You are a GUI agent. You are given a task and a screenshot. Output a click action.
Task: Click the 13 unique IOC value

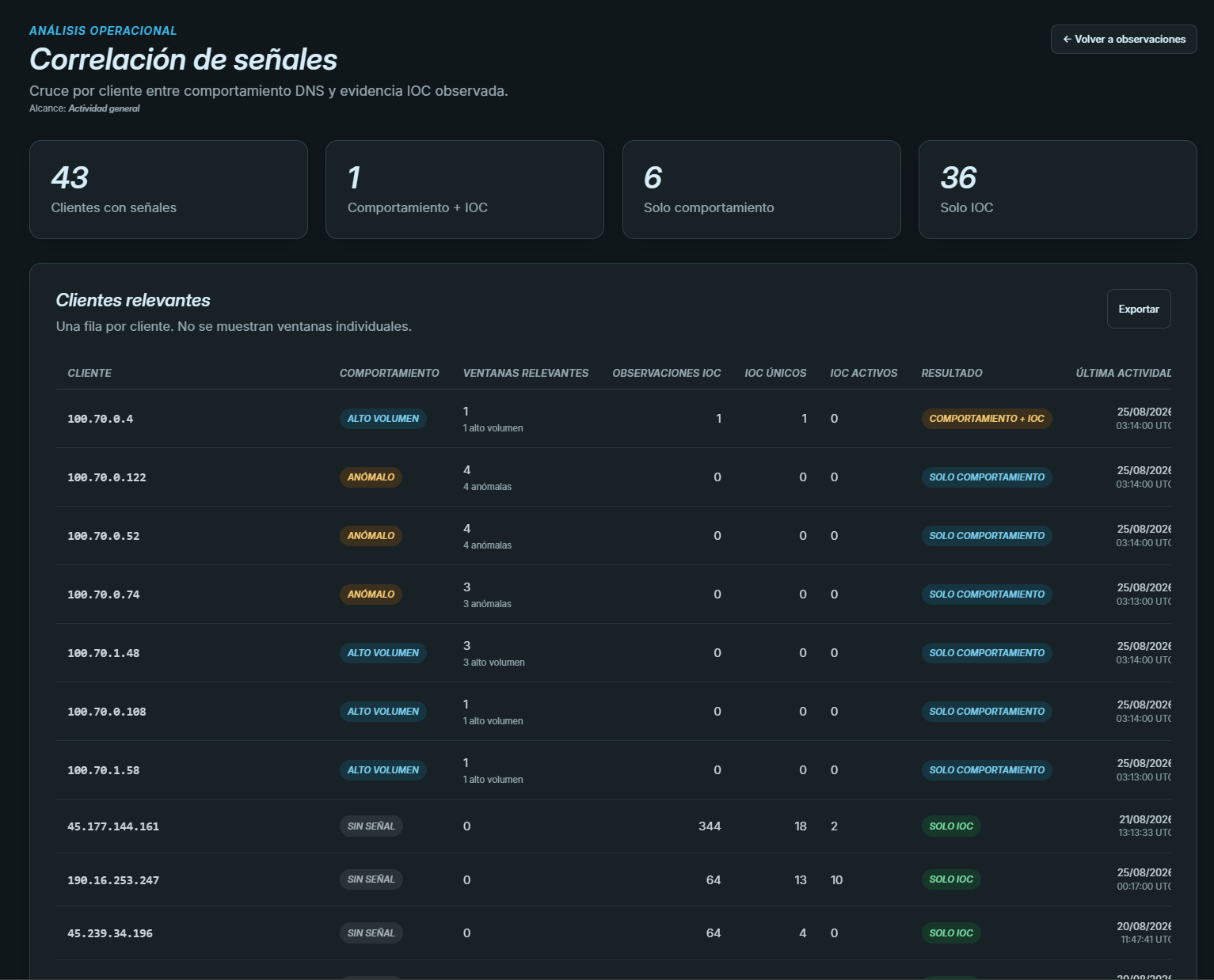(x=801, y=880)
